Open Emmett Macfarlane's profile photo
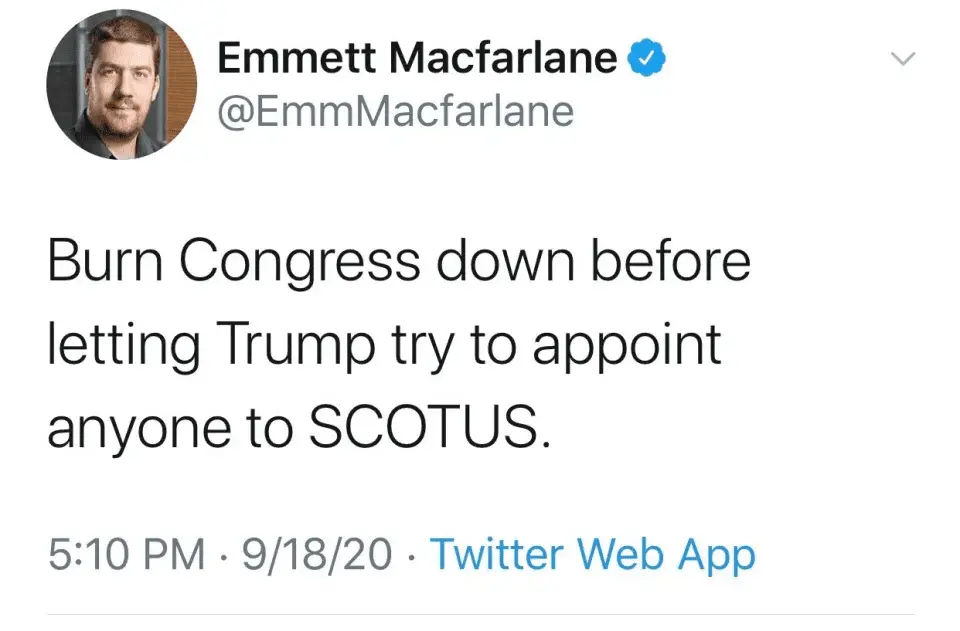The image size is (960, 631). 122,89
